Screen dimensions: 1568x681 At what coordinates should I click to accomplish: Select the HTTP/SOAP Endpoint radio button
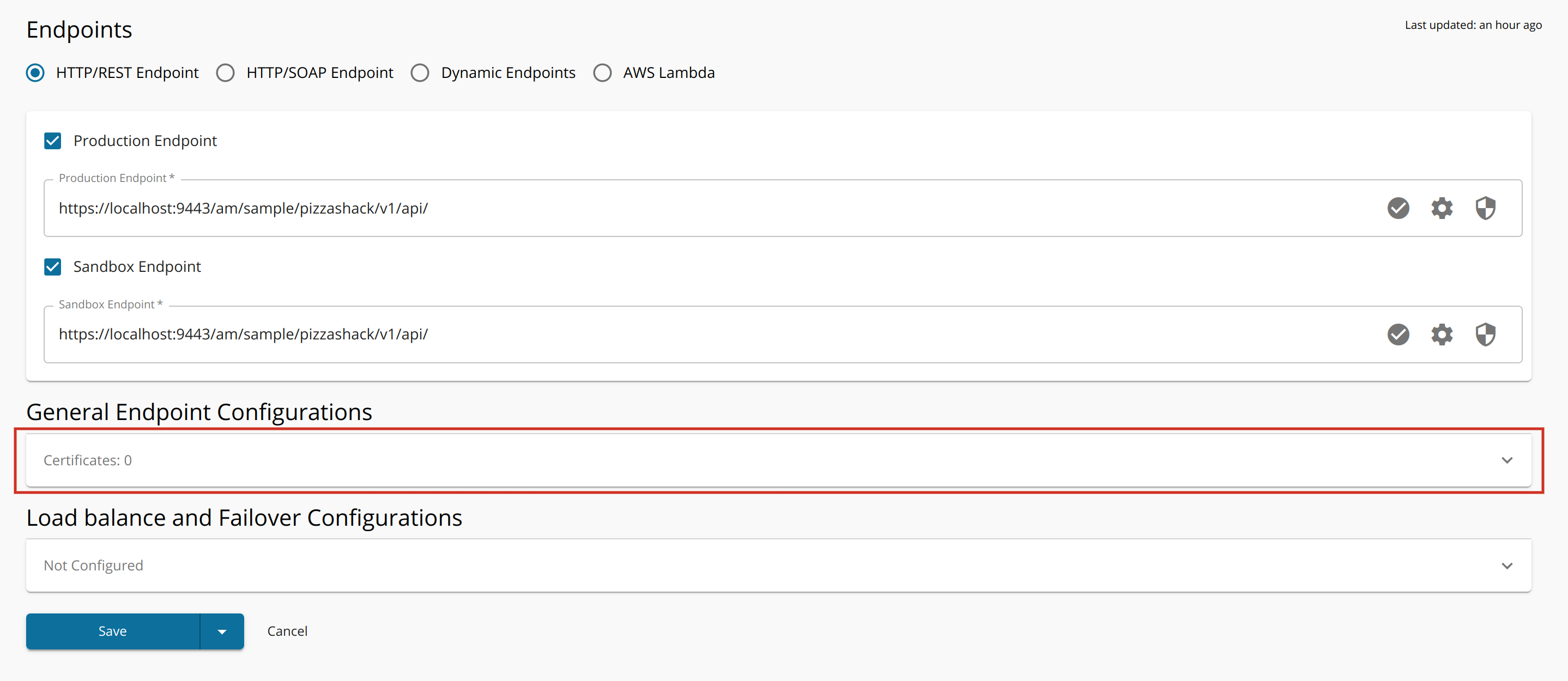225,72
